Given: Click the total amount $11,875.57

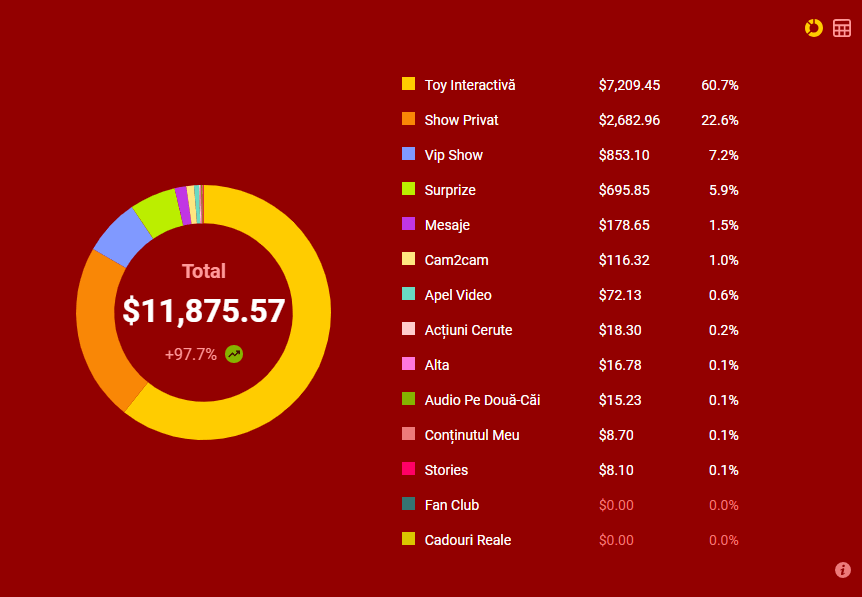Looking at the screenshot, I should 204,311.
